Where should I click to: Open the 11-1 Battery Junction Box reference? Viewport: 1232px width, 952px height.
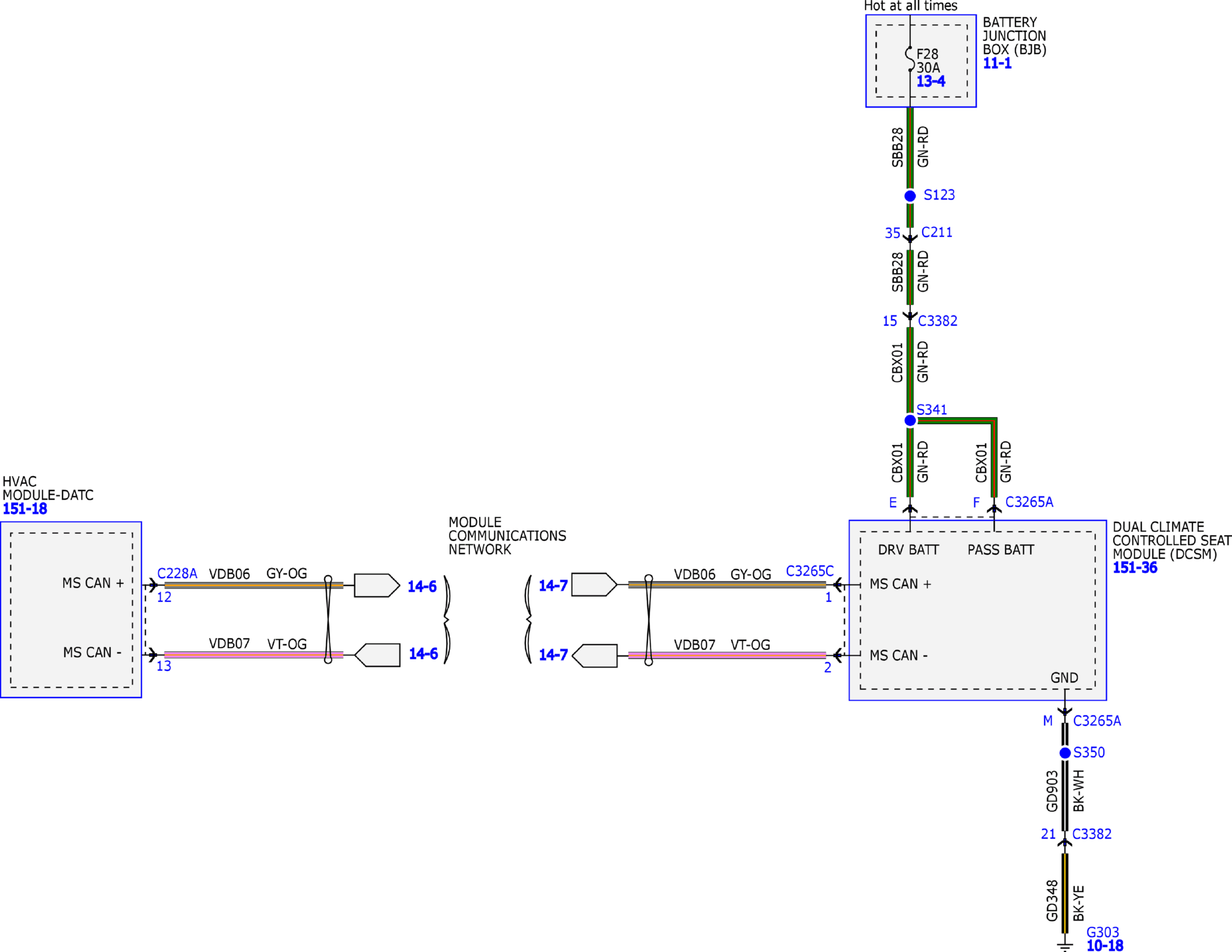point(997,64)
